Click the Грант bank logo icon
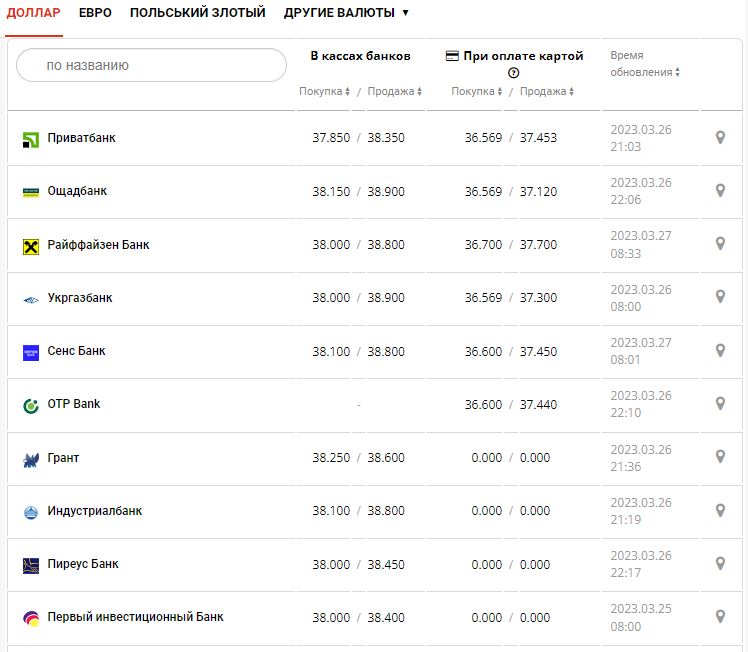 pyautogui.click(x=30, y=459)
